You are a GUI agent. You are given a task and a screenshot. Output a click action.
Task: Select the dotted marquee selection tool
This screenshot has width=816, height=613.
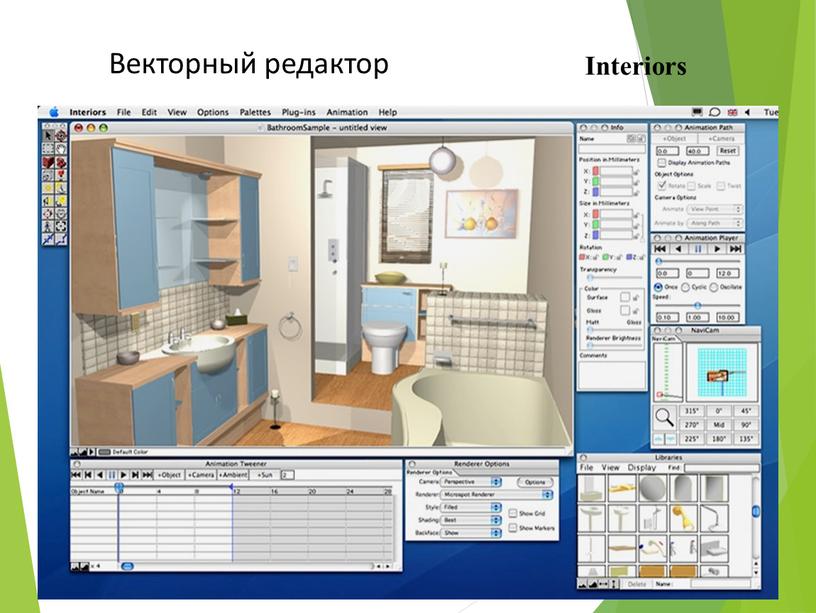[48, 149]
